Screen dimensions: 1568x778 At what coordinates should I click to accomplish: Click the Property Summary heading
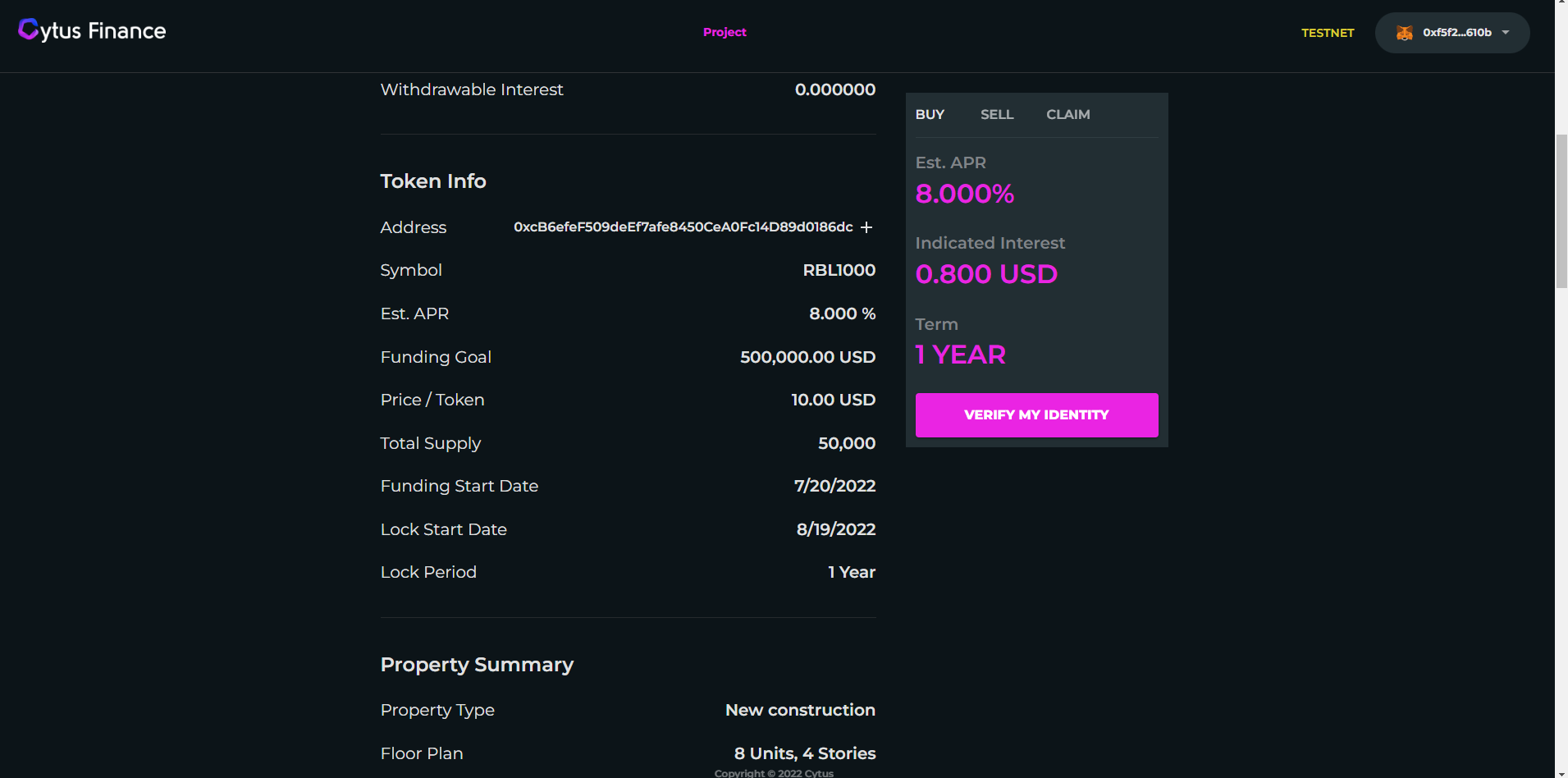coord(477,665)
